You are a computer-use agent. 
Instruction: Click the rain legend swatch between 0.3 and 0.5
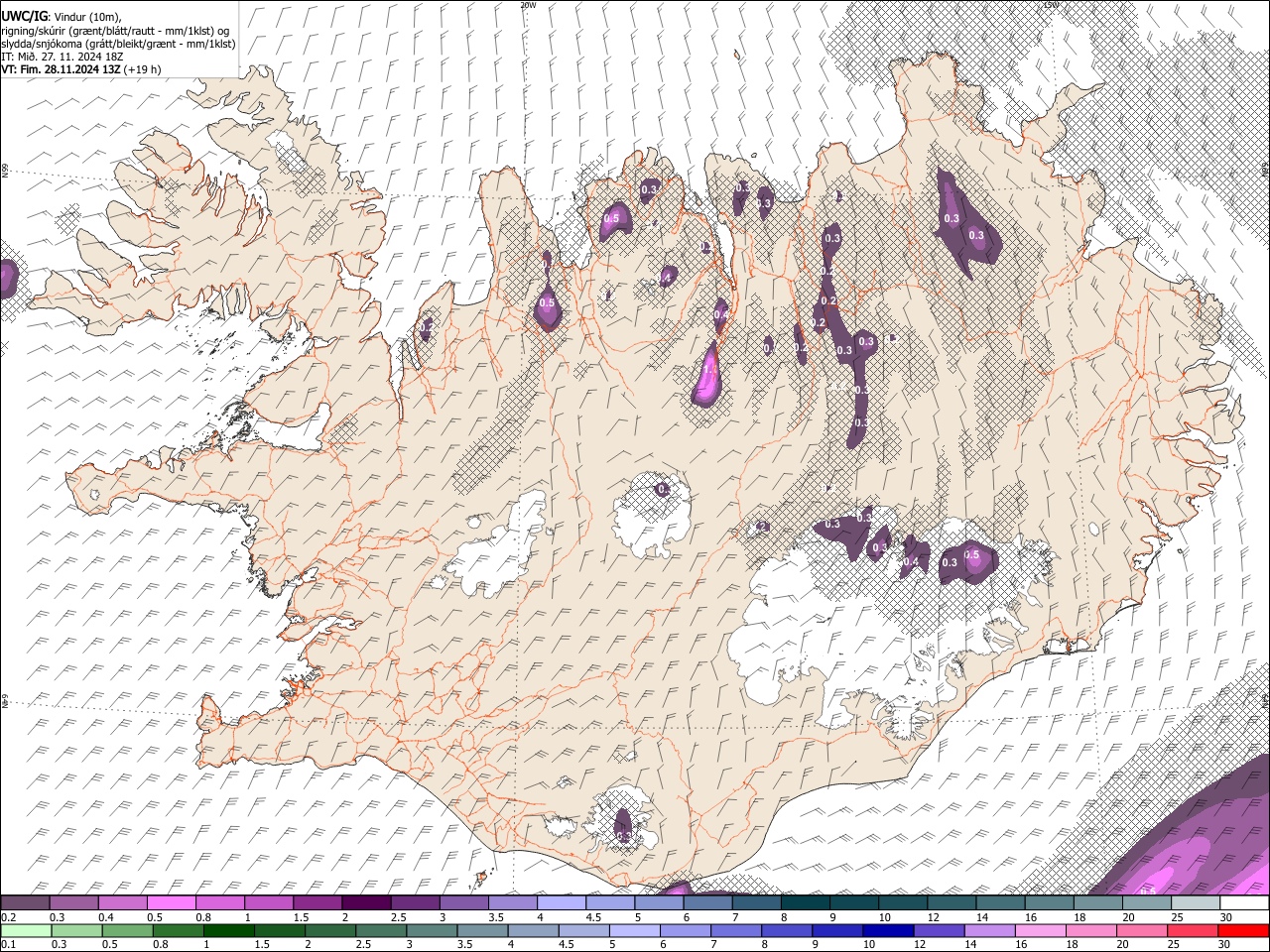point(76,931)
